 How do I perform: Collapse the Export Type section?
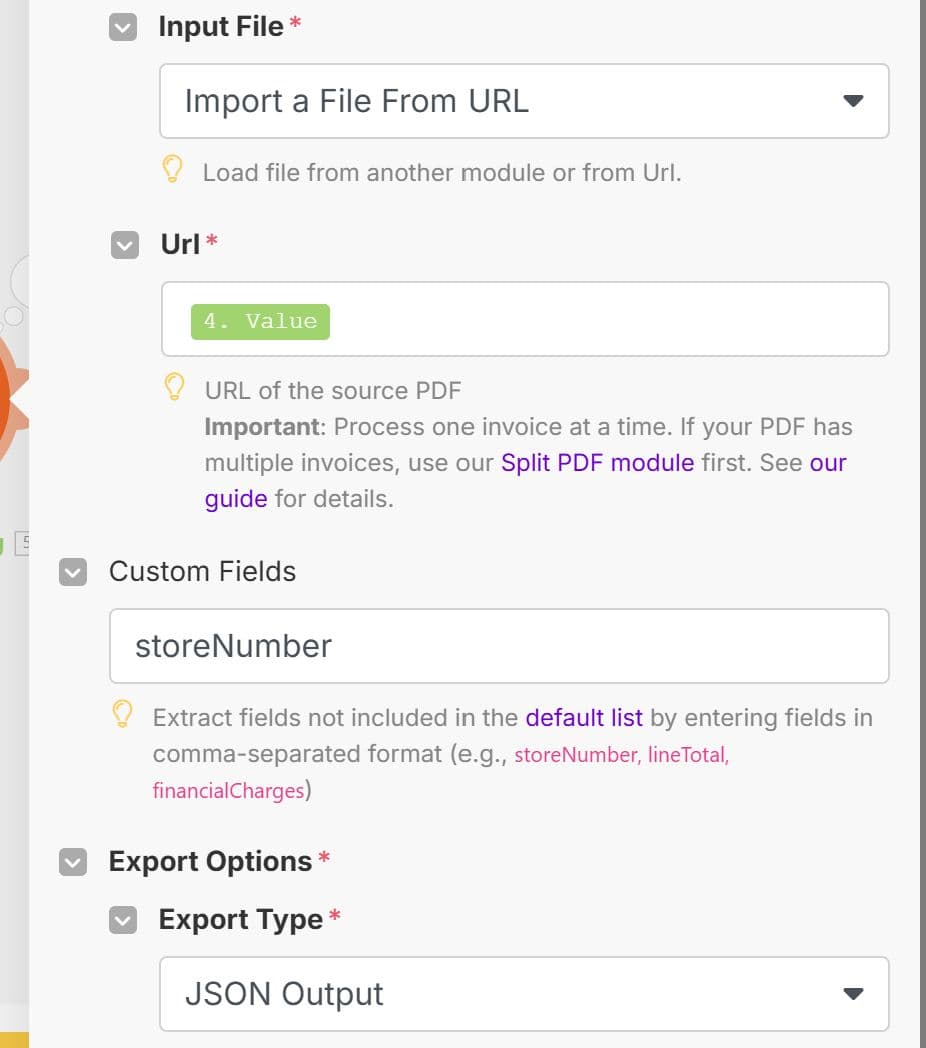coord(122,919)
